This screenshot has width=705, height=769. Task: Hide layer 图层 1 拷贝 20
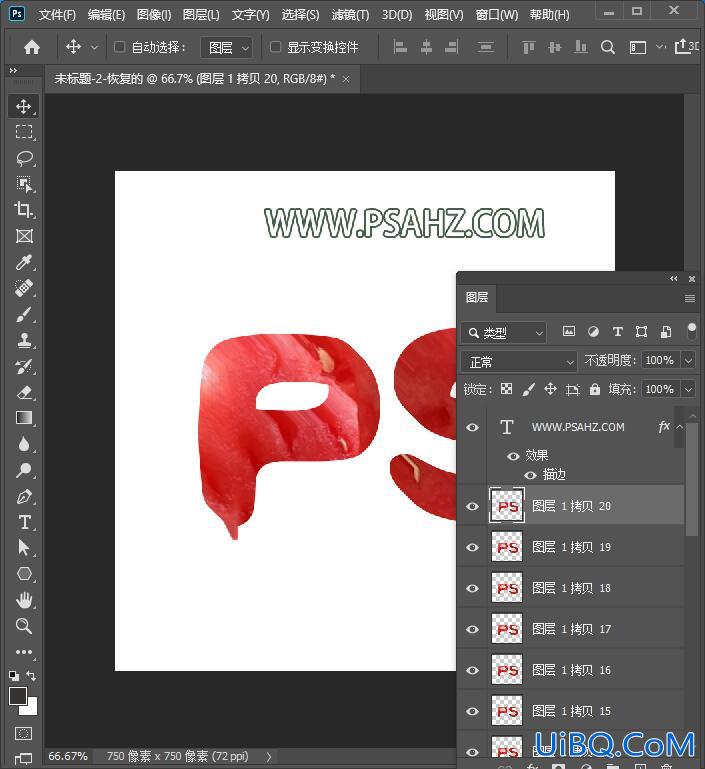(x=473, y=506)
